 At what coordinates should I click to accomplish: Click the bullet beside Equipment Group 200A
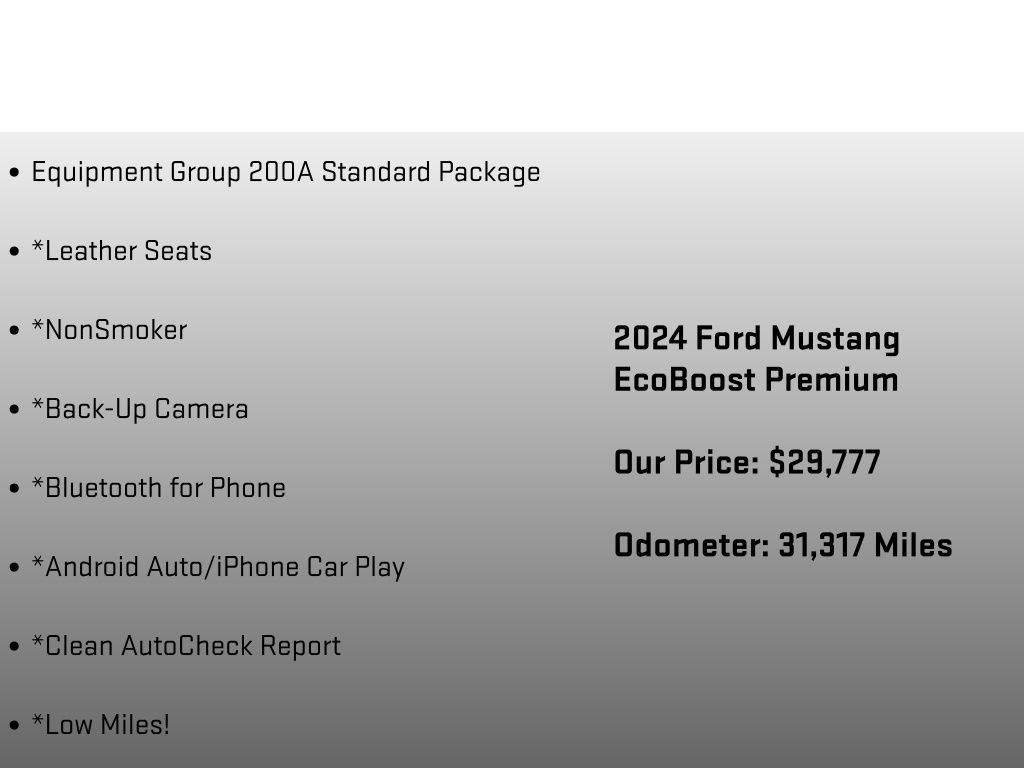tap(14, 173)
